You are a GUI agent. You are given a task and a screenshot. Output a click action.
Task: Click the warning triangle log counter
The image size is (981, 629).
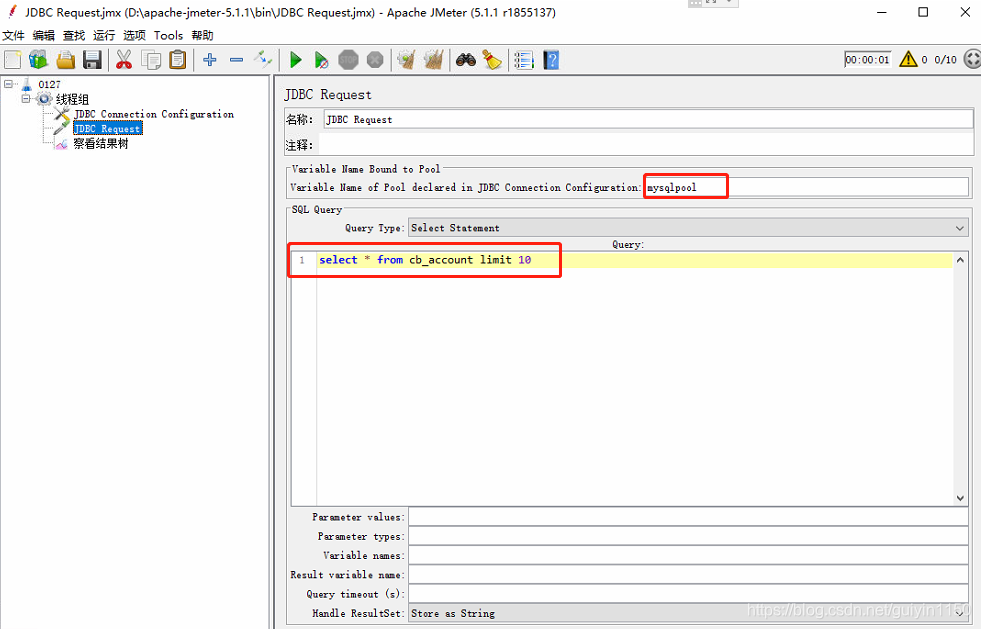click(906, 59)
